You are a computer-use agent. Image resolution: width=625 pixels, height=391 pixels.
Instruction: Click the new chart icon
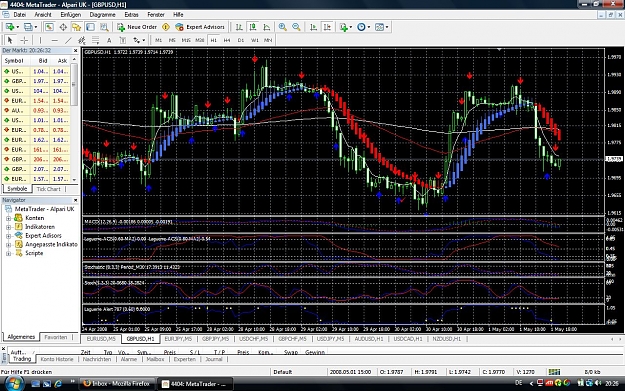tap(10, 27)
